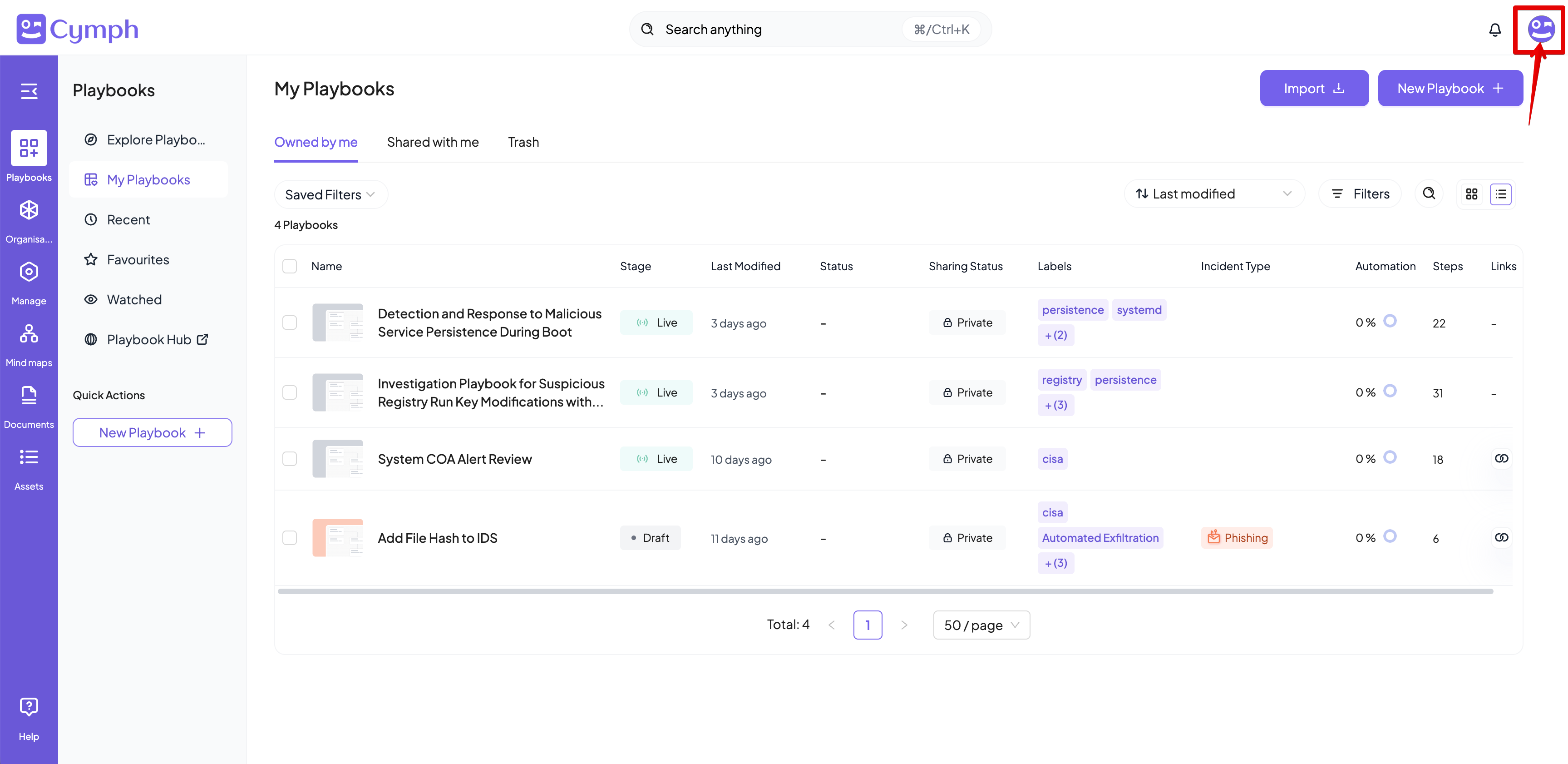Open the Last modified sort dropdown
1568x764 pixels.
click(x=1213, y=194)
